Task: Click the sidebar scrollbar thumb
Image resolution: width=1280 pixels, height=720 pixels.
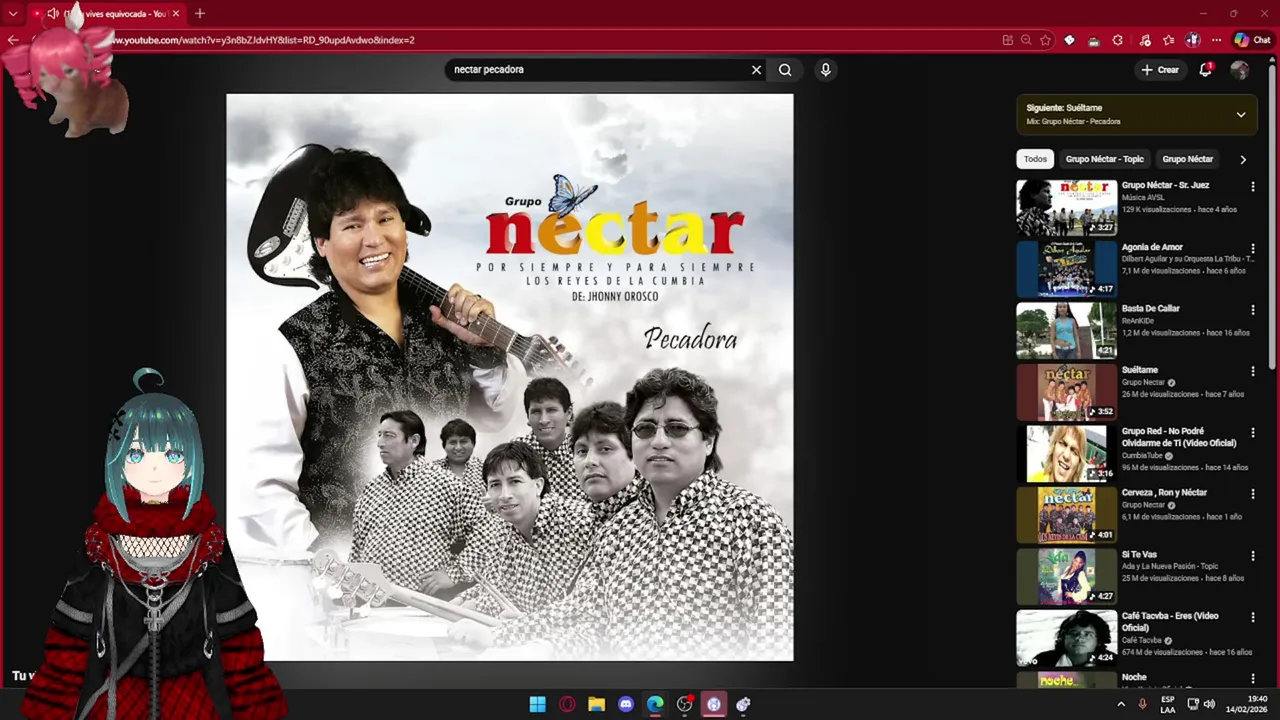Action: pos(1272,215)
